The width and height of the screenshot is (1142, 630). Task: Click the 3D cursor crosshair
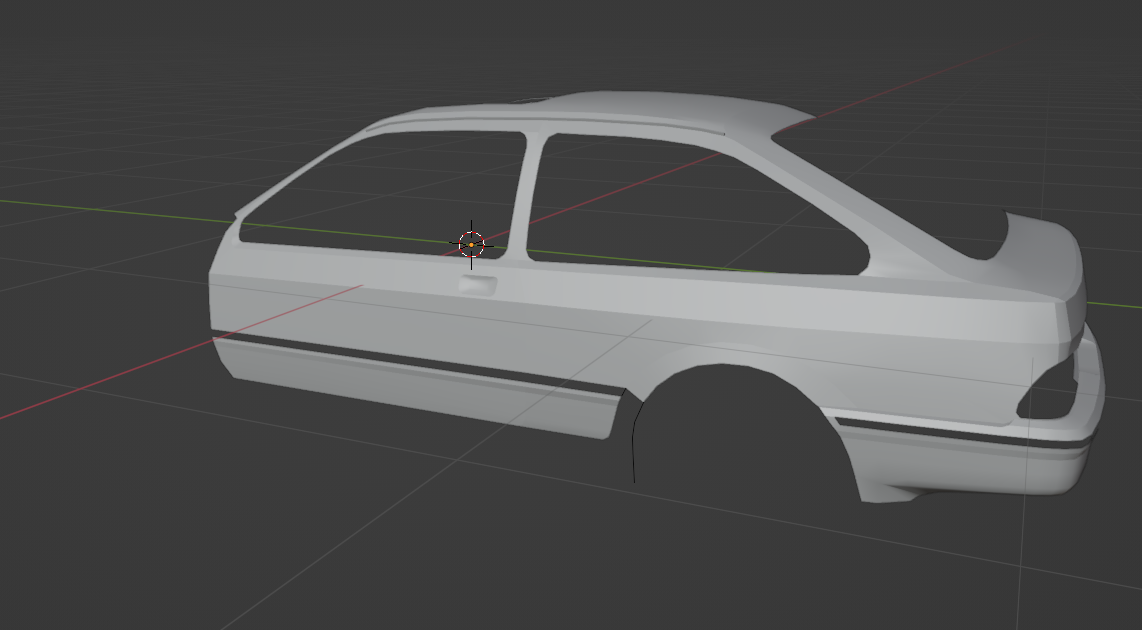point(471,245)
